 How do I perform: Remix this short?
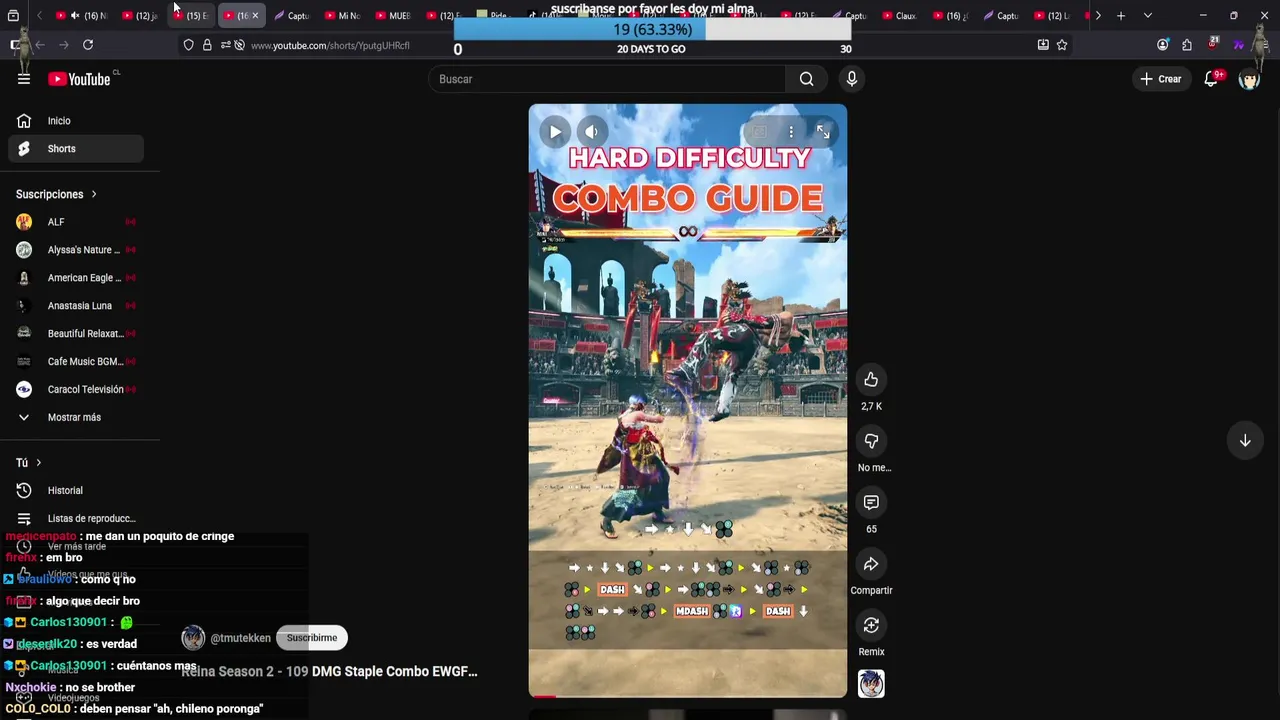click(871, 625)
